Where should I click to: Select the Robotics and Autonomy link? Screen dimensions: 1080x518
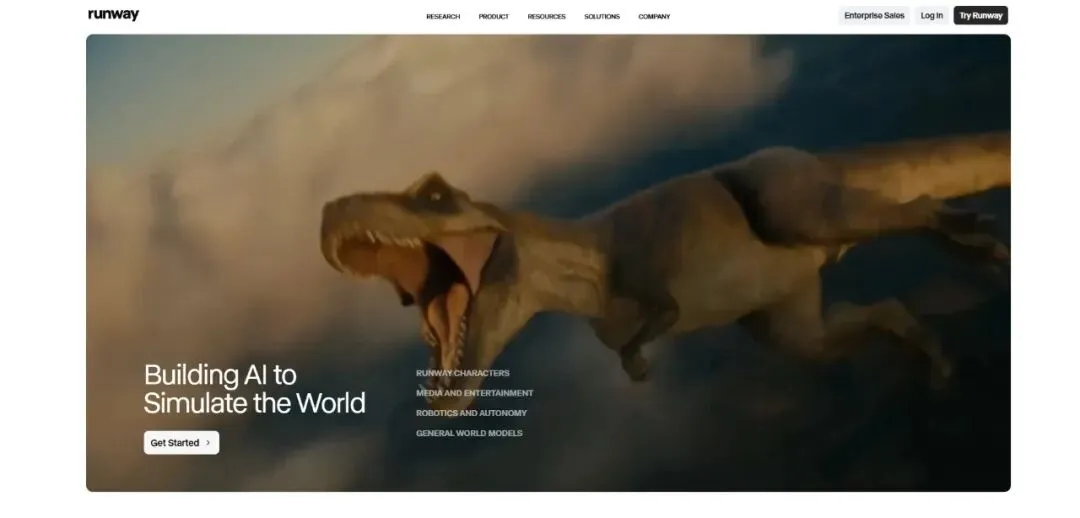click(x=471, y=413)
